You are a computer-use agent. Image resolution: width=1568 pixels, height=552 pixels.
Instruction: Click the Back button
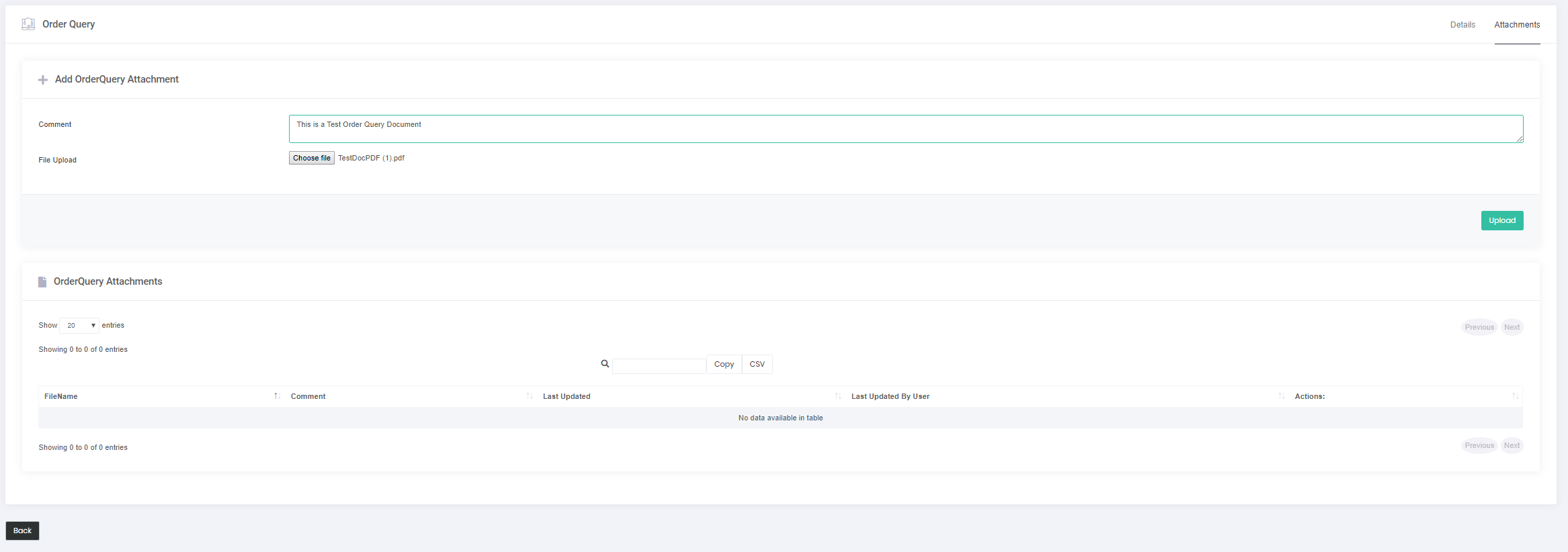click(23, 531)
